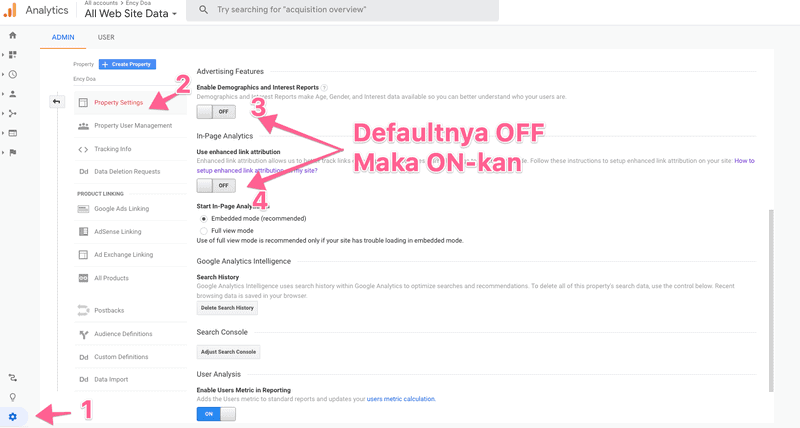The width and height of the screenshot is (800, 428).
Task: Open Tracking Info code icon
Action: (x=83, y=149)
